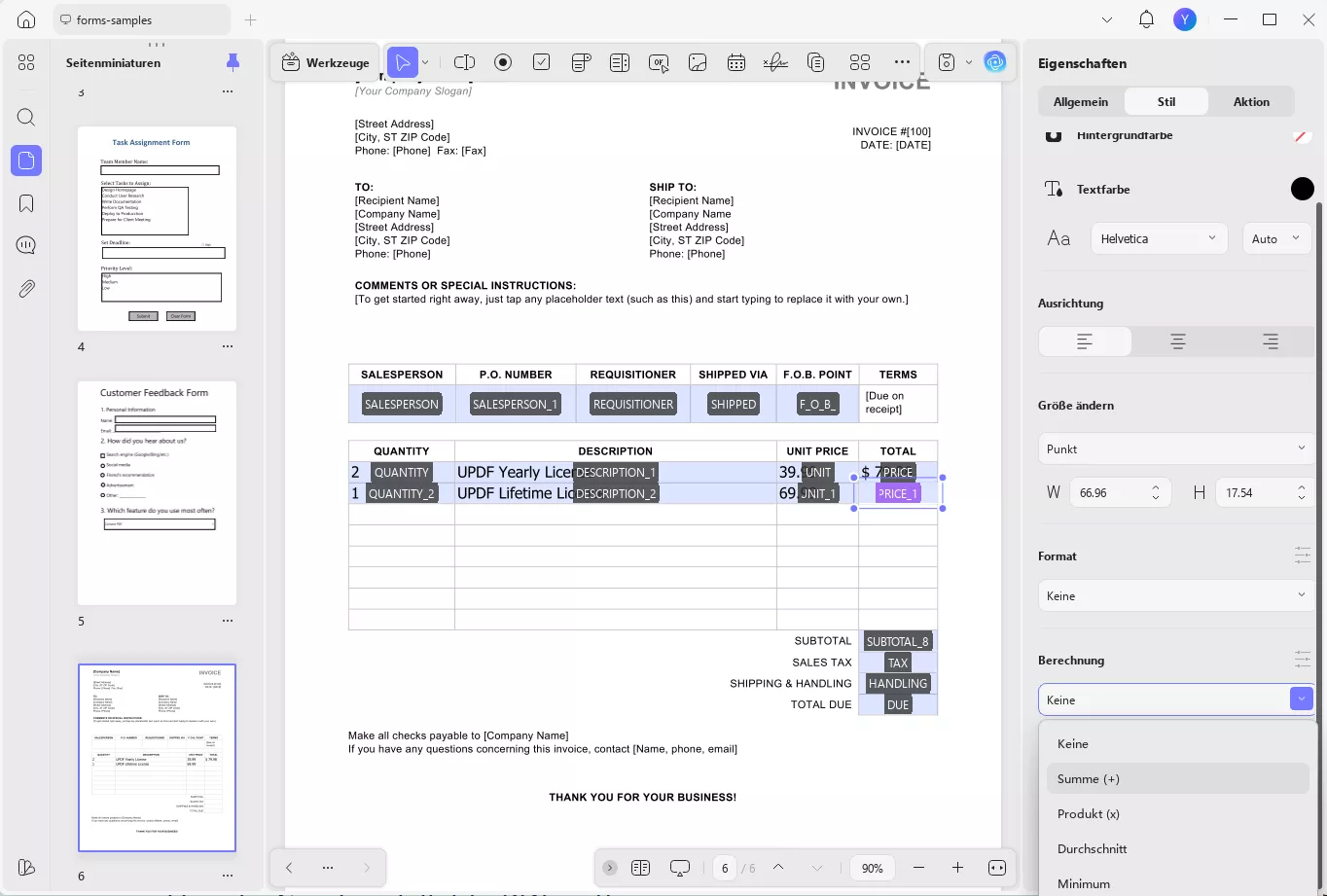The width and height of the screenshot is (1327, 896).
Task: Open the 90% zoom level field
Action: pyautogui.click(x=873, y=868)
